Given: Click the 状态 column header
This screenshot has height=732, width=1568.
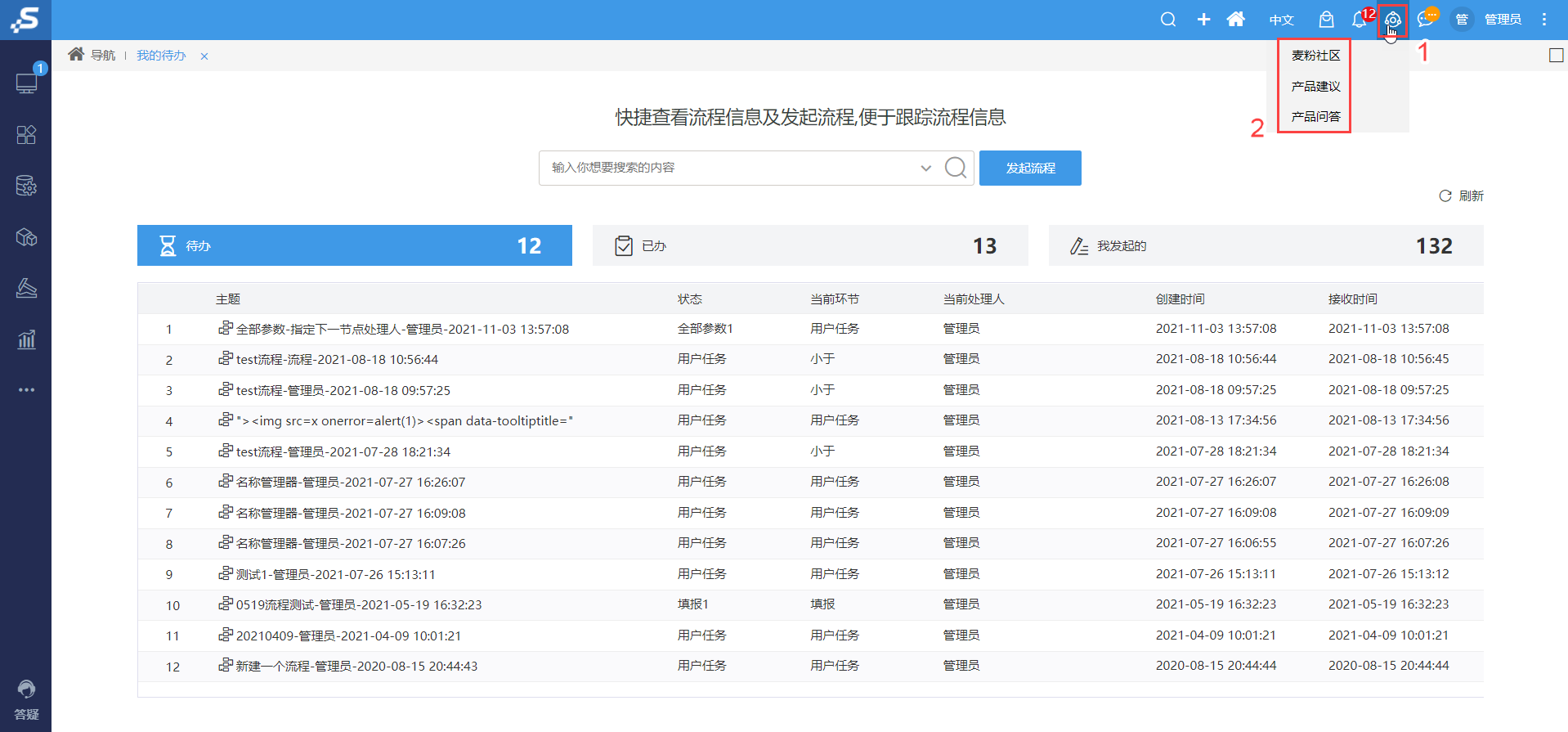Looking at the screenshot, I should pyautogui.click(x=690, y=299).
